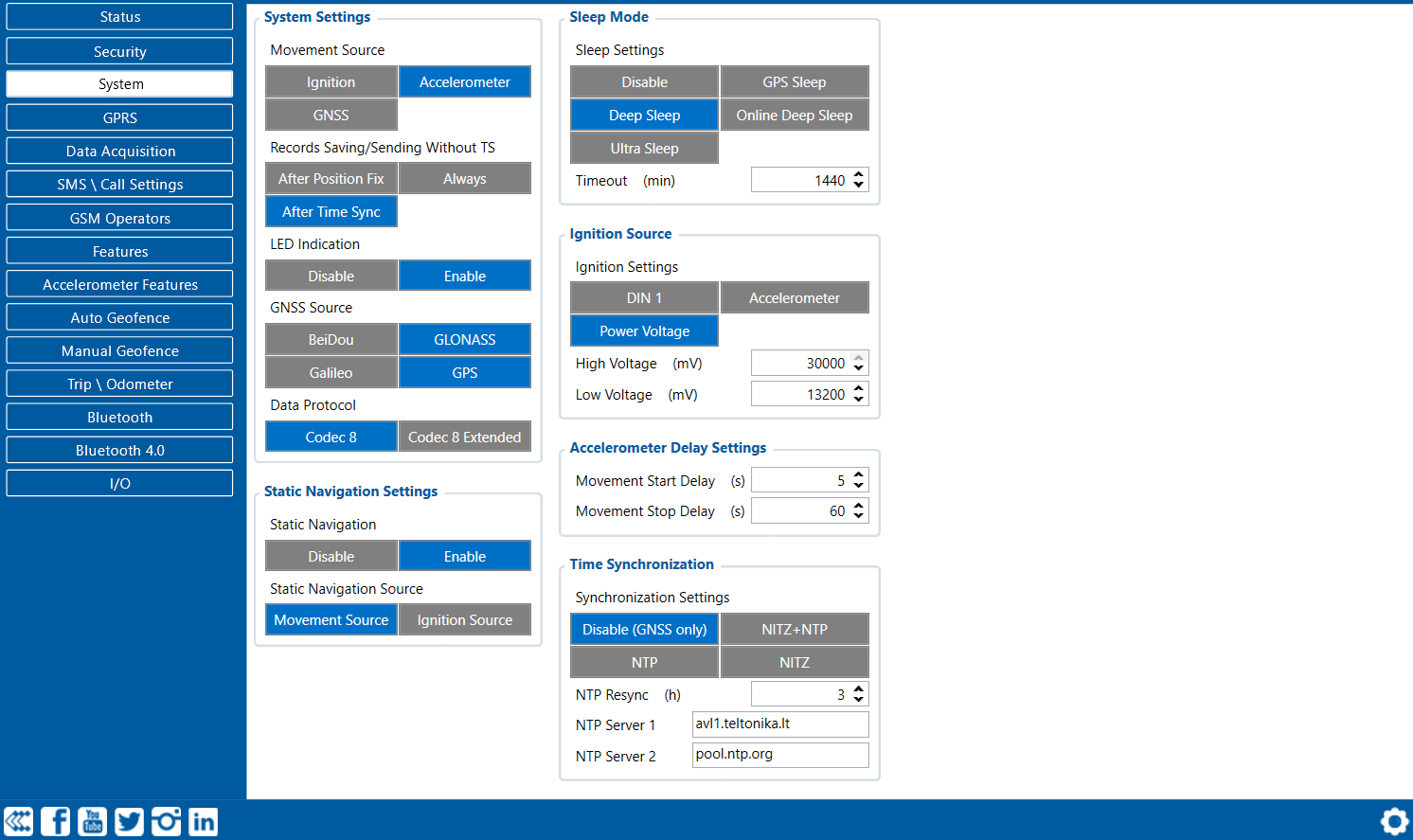
Task: Open the Facebook icon link
Action: pos(55,821)
